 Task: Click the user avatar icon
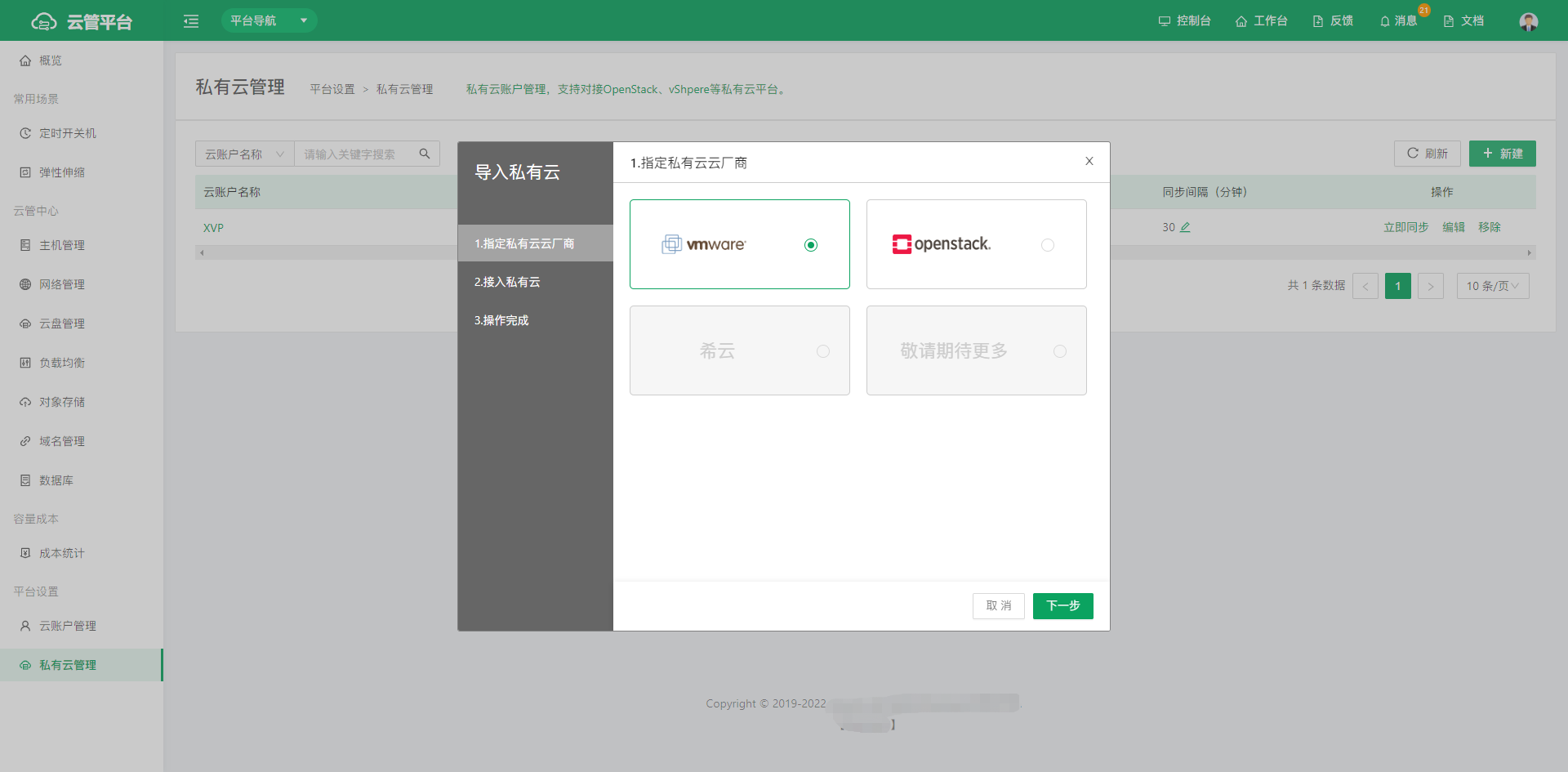pos(1529,21)
